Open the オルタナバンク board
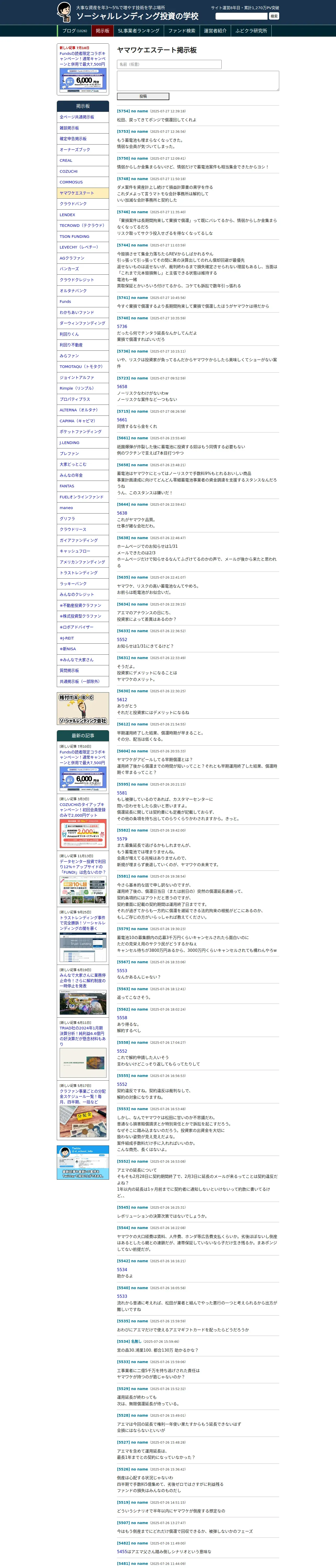 click(x=83, y=290)
